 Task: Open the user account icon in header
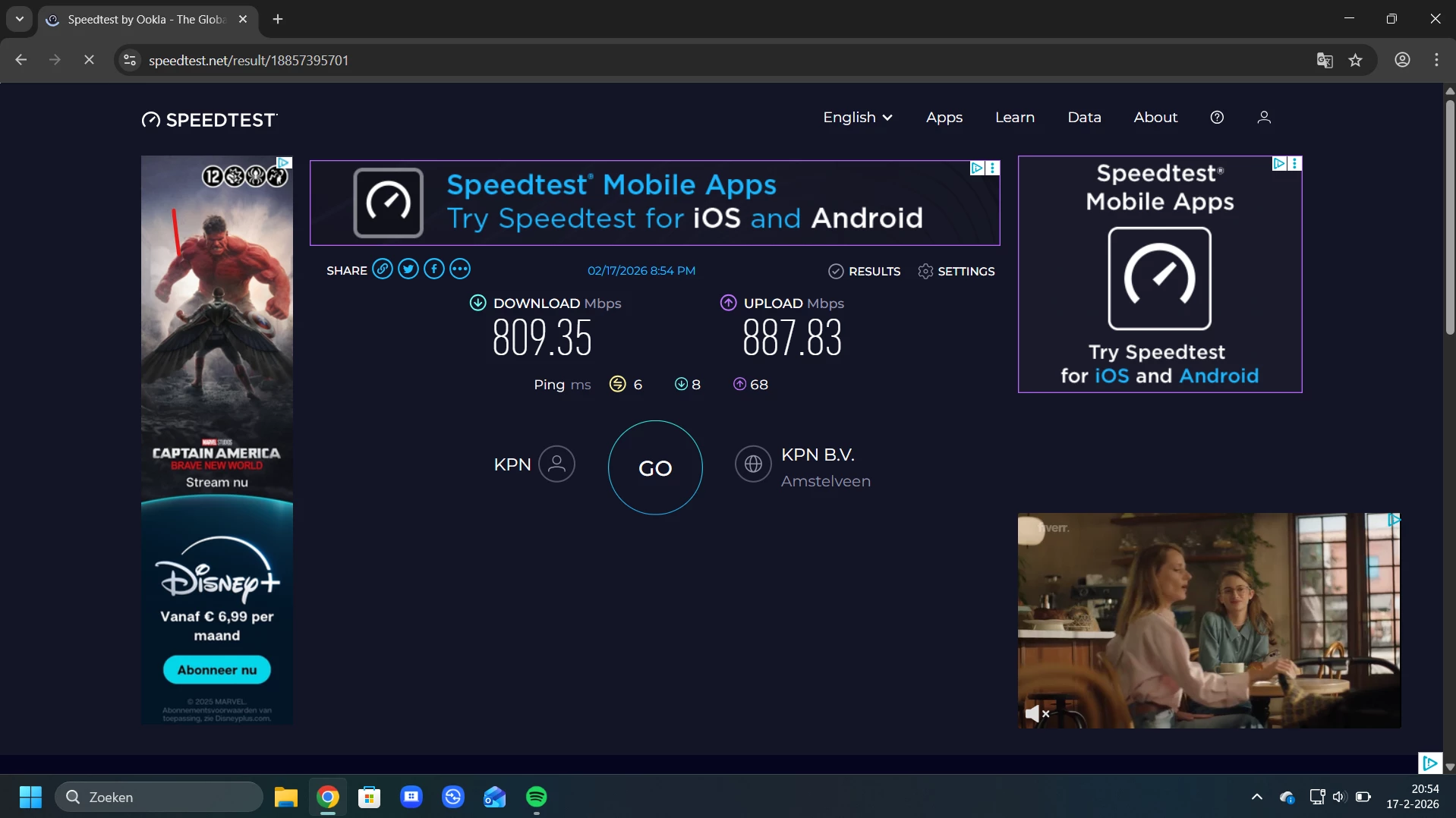(1264, 118)
